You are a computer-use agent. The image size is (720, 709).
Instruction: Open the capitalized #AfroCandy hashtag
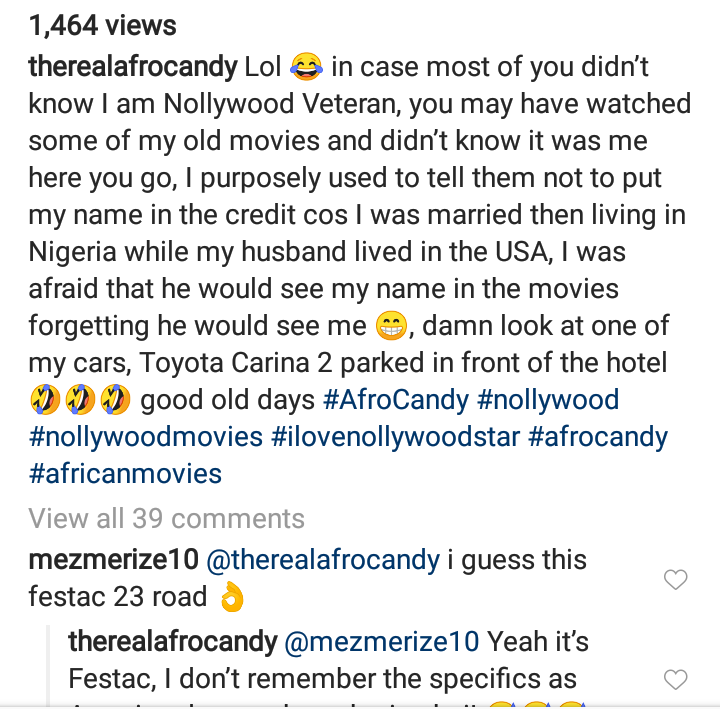tap(396, 401)
